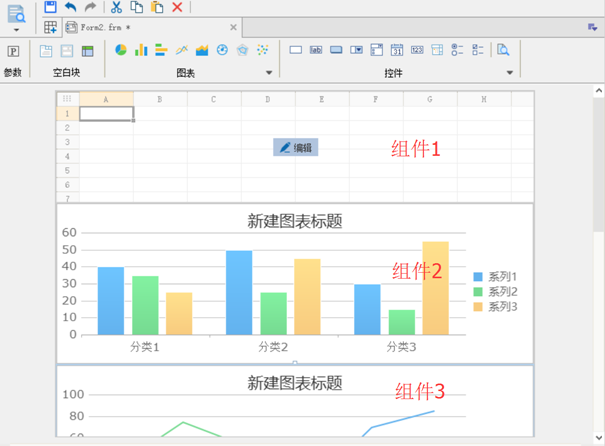Select the text box widget

click(x=296, y=50)
